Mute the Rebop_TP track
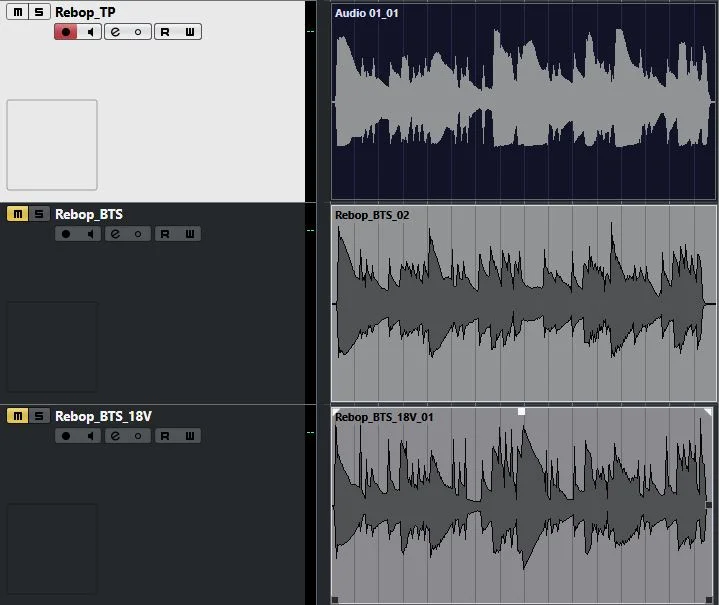 18,12
